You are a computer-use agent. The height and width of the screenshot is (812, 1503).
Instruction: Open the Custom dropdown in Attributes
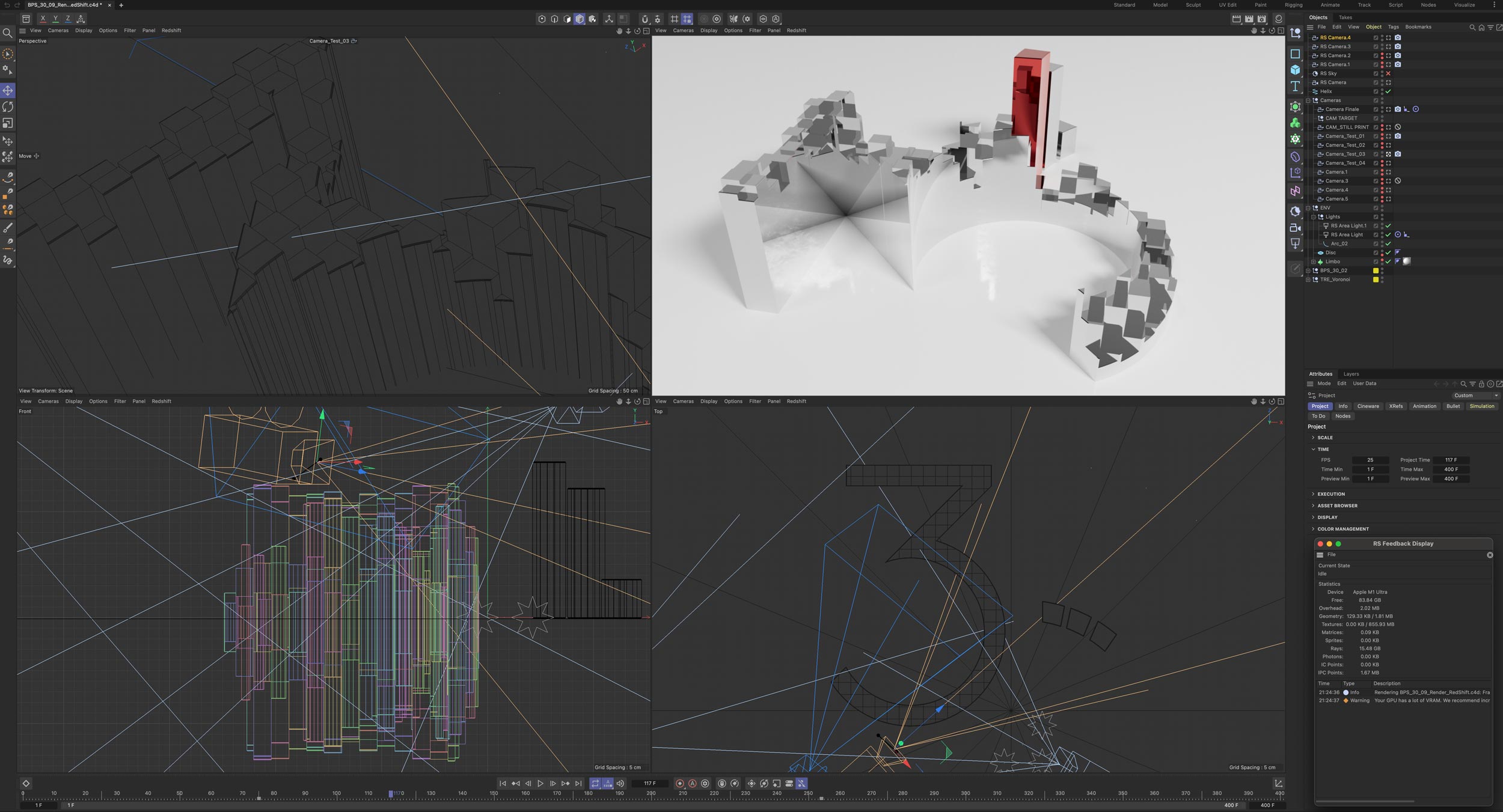[x=1475, y=395]
